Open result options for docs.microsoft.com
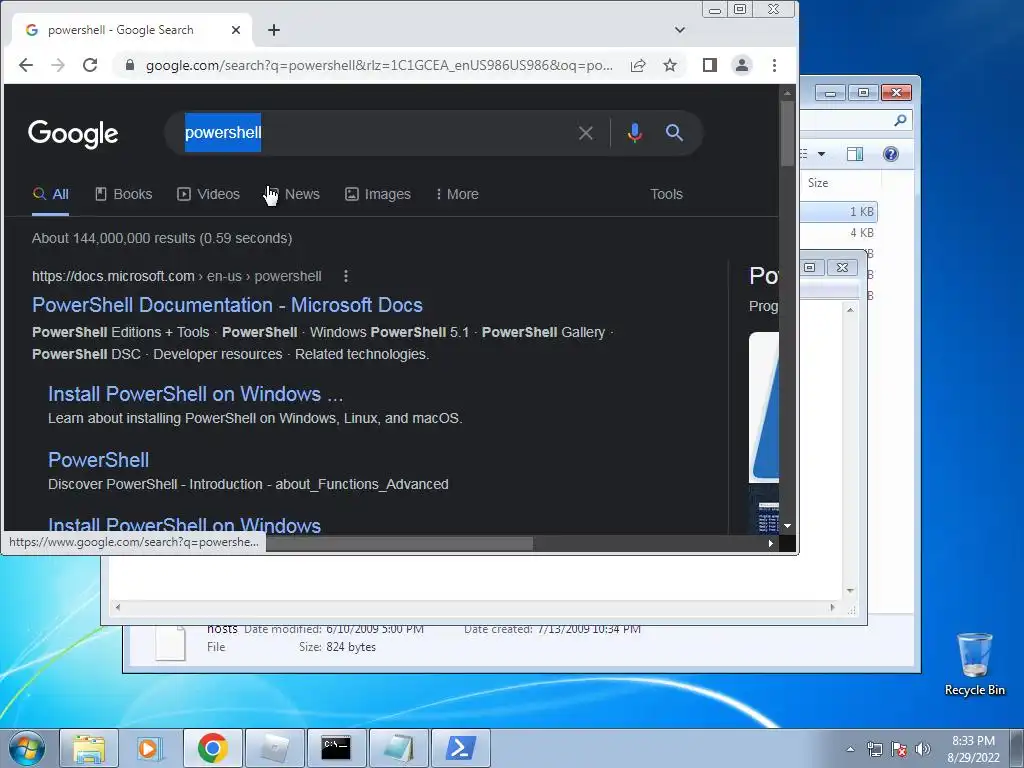1024x768 pixels. (346, 276)
